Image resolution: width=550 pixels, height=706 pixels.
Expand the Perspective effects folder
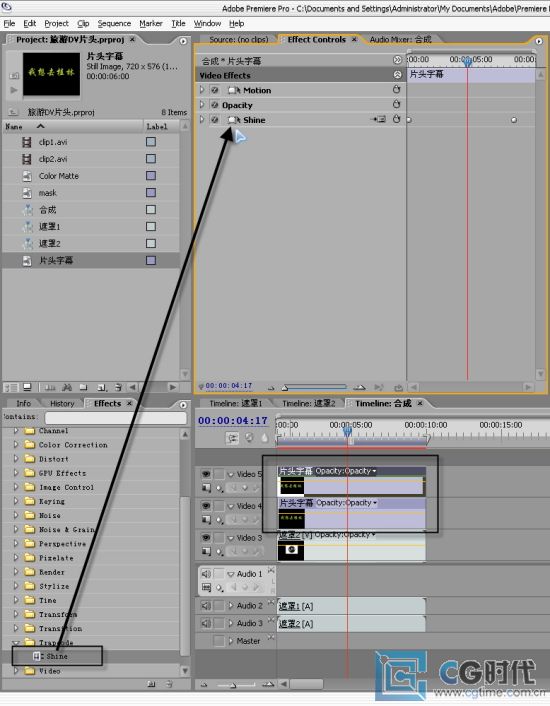pyautogui.click(x=16, y=543)
